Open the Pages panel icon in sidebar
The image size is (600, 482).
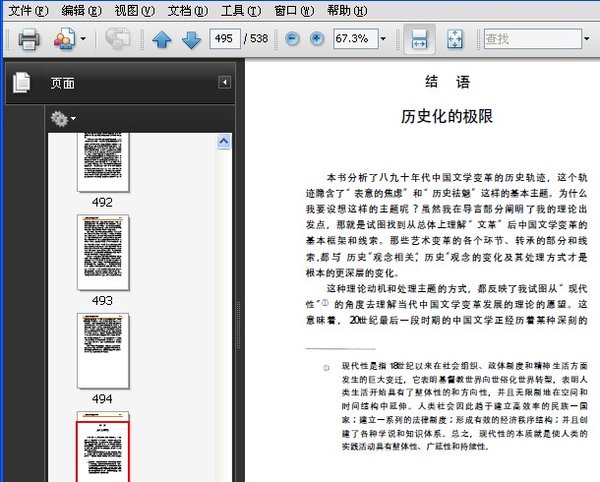tap(22, 83)
